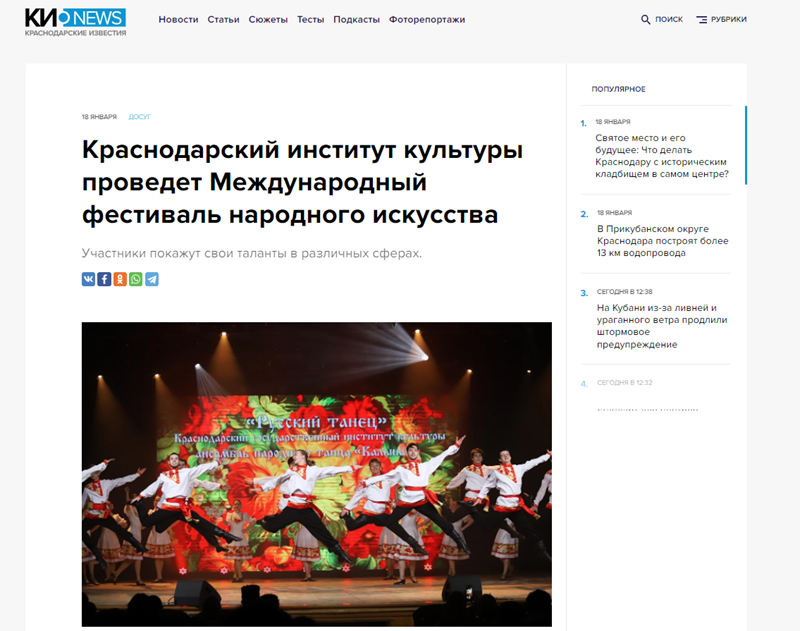The image size is (800, 631).
Task: Share article on Odnoklassniki
Action: point(120,279)
